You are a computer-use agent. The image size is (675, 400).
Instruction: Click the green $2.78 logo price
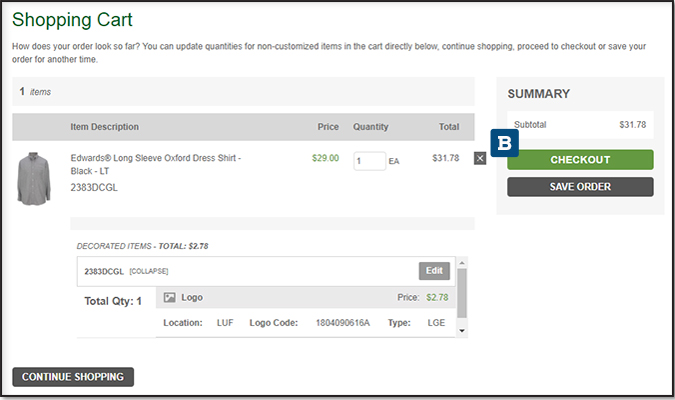[438, 297]
